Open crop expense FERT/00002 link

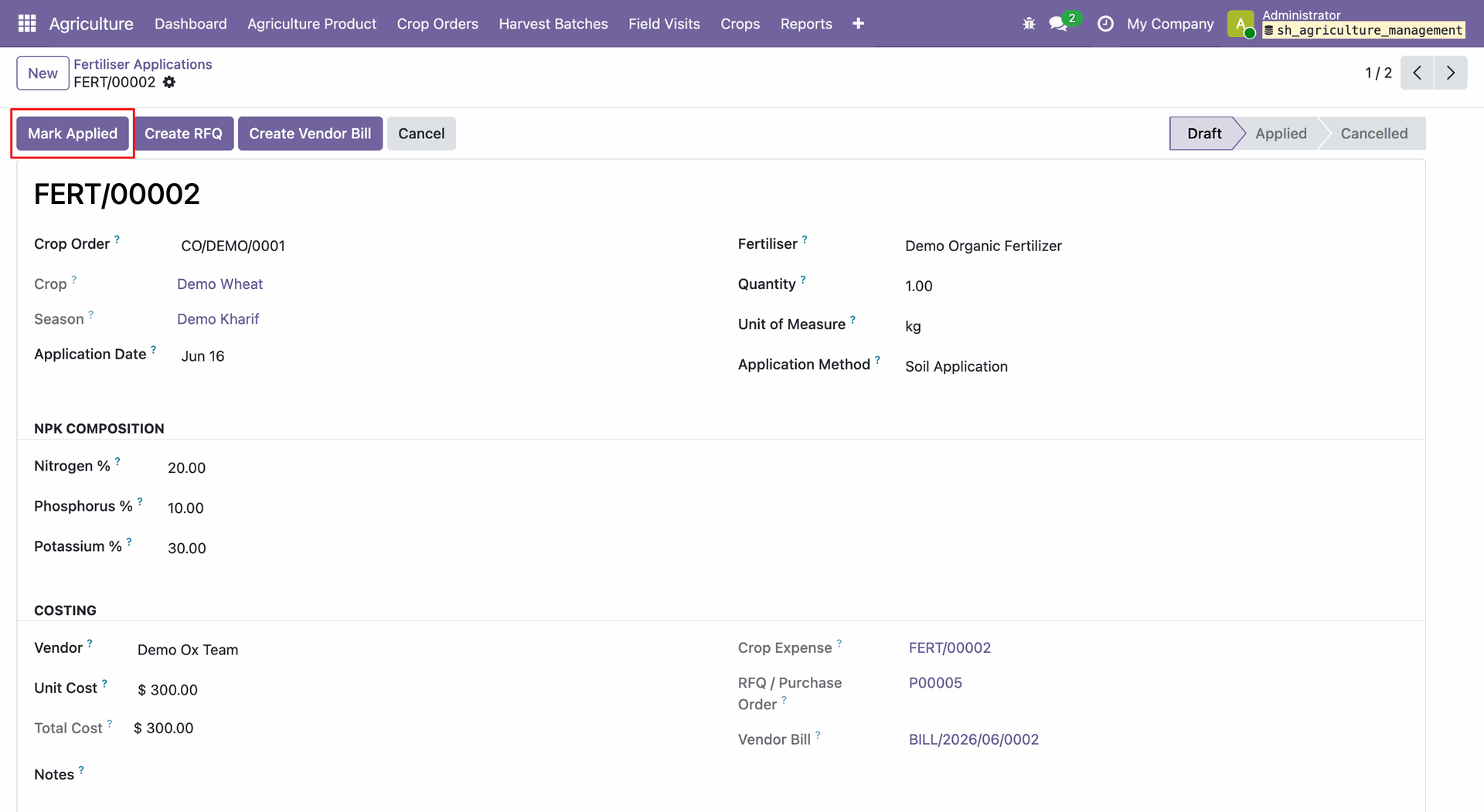[x=949, y=648]
